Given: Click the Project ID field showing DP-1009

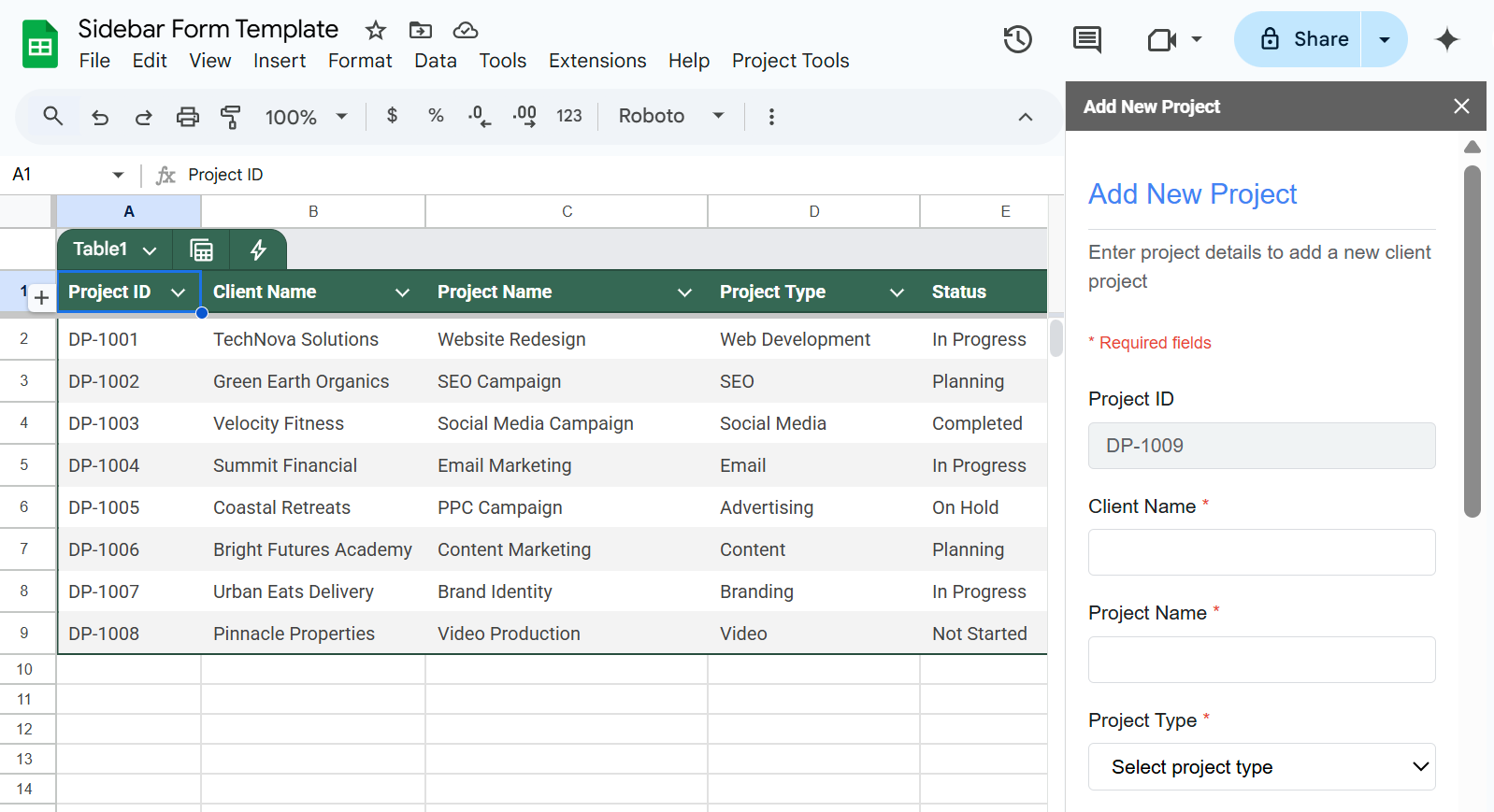Looking at the screenshot, I should [x=1261, y=446].
